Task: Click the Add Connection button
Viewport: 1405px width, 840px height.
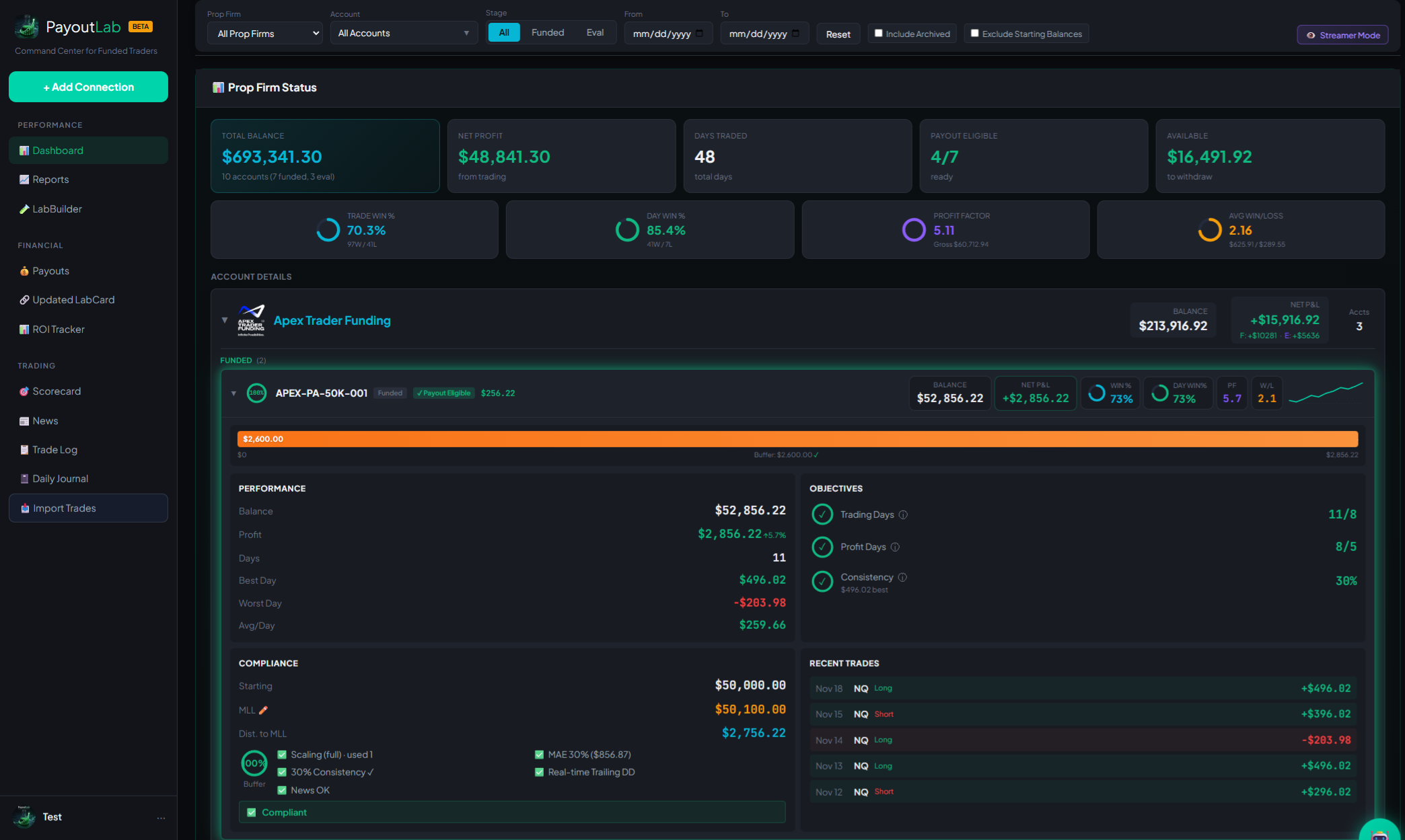Action: coord(88,87)
